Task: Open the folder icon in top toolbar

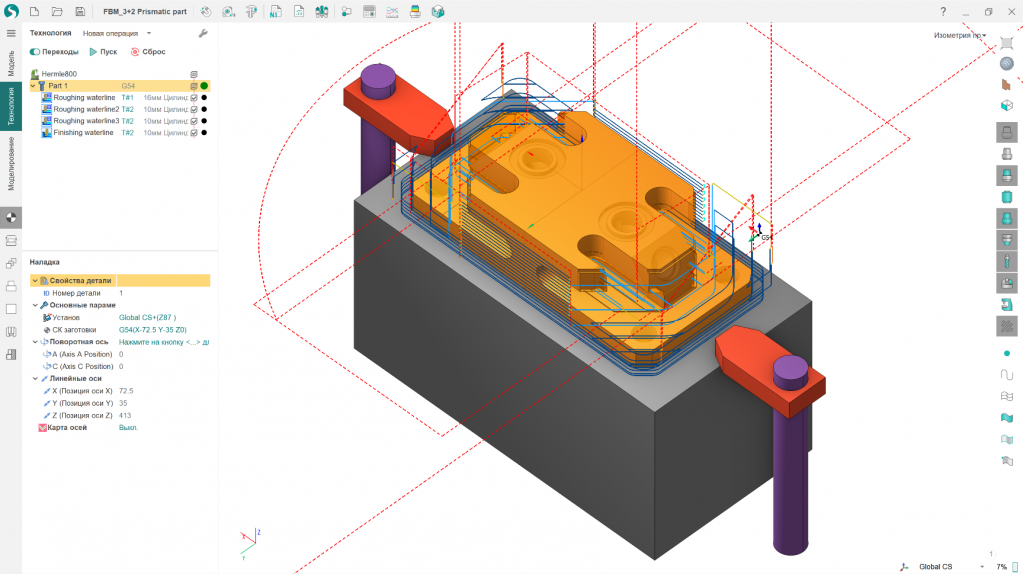Action: [x=56, y=11]
